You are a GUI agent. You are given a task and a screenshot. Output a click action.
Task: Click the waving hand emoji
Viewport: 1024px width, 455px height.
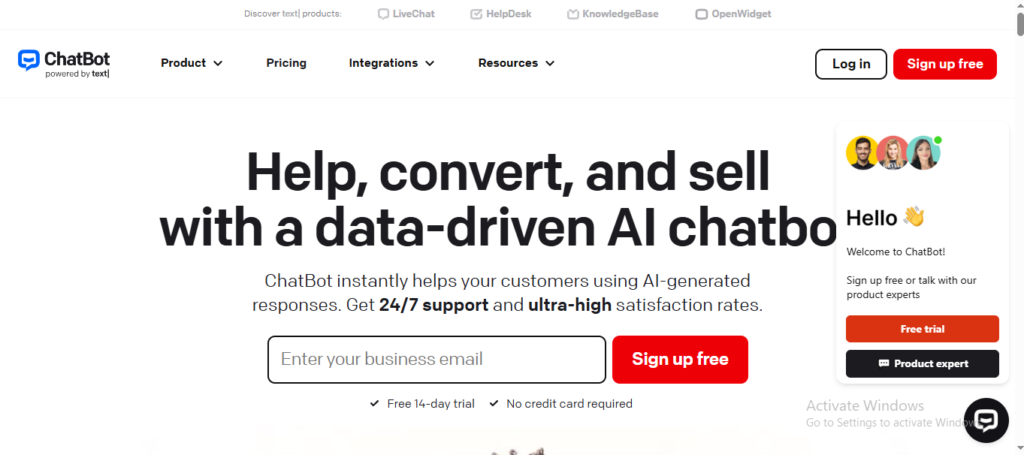coord(914,217)
